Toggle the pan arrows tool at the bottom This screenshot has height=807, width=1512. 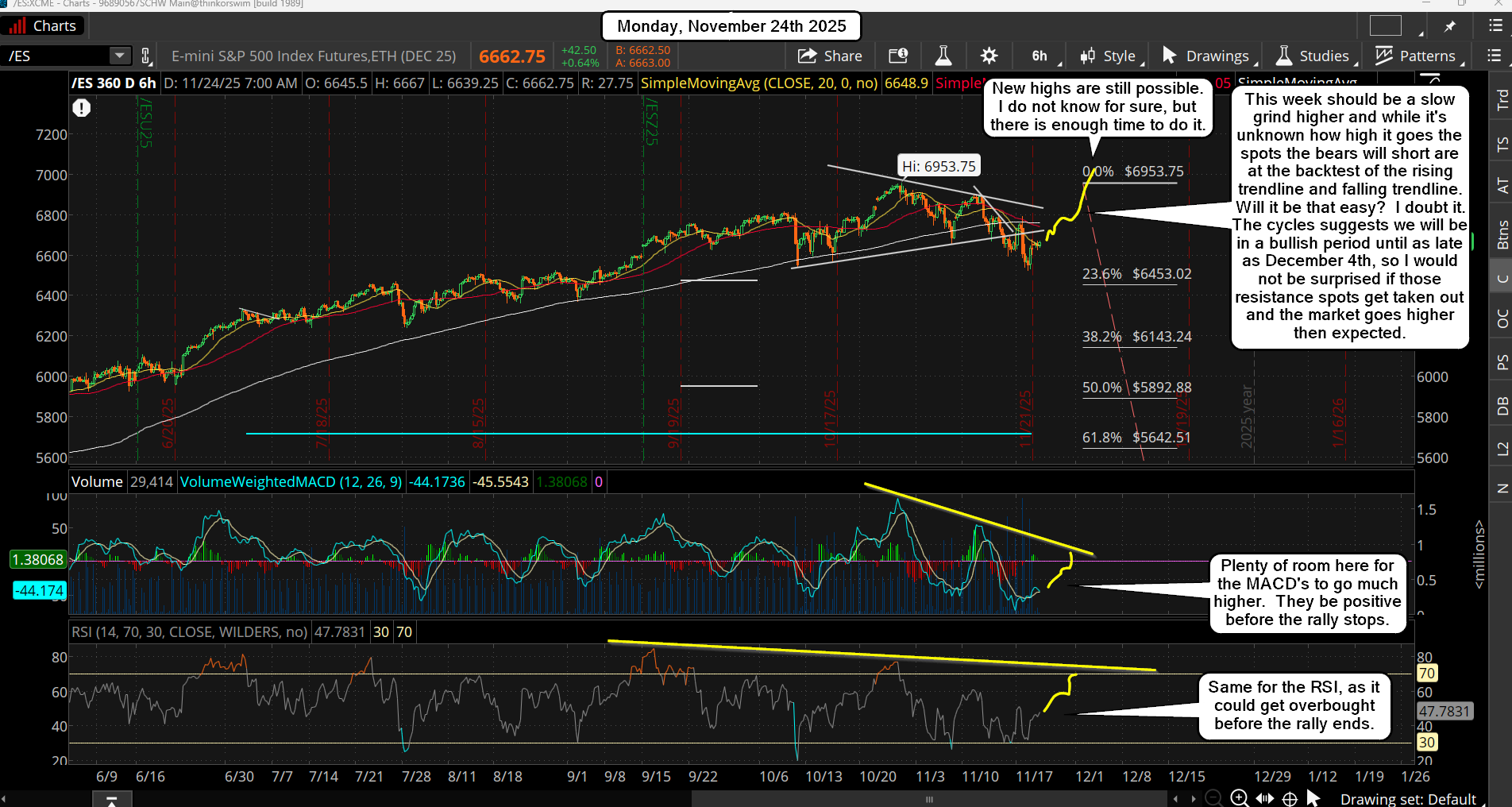pyautogui.click(x=1265, y=798)
